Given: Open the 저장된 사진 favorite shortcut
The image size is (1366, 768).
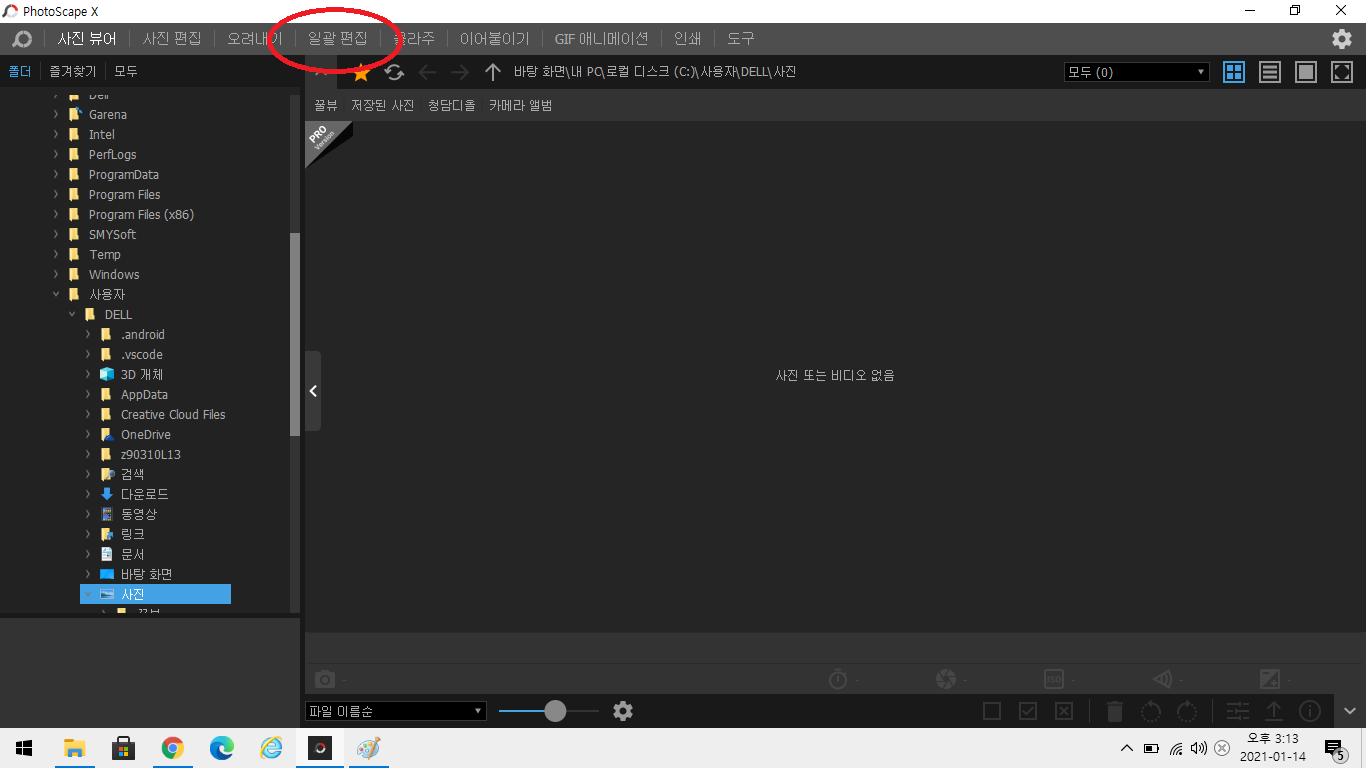Looking at the screenshot, I should (x=383, y=105).
